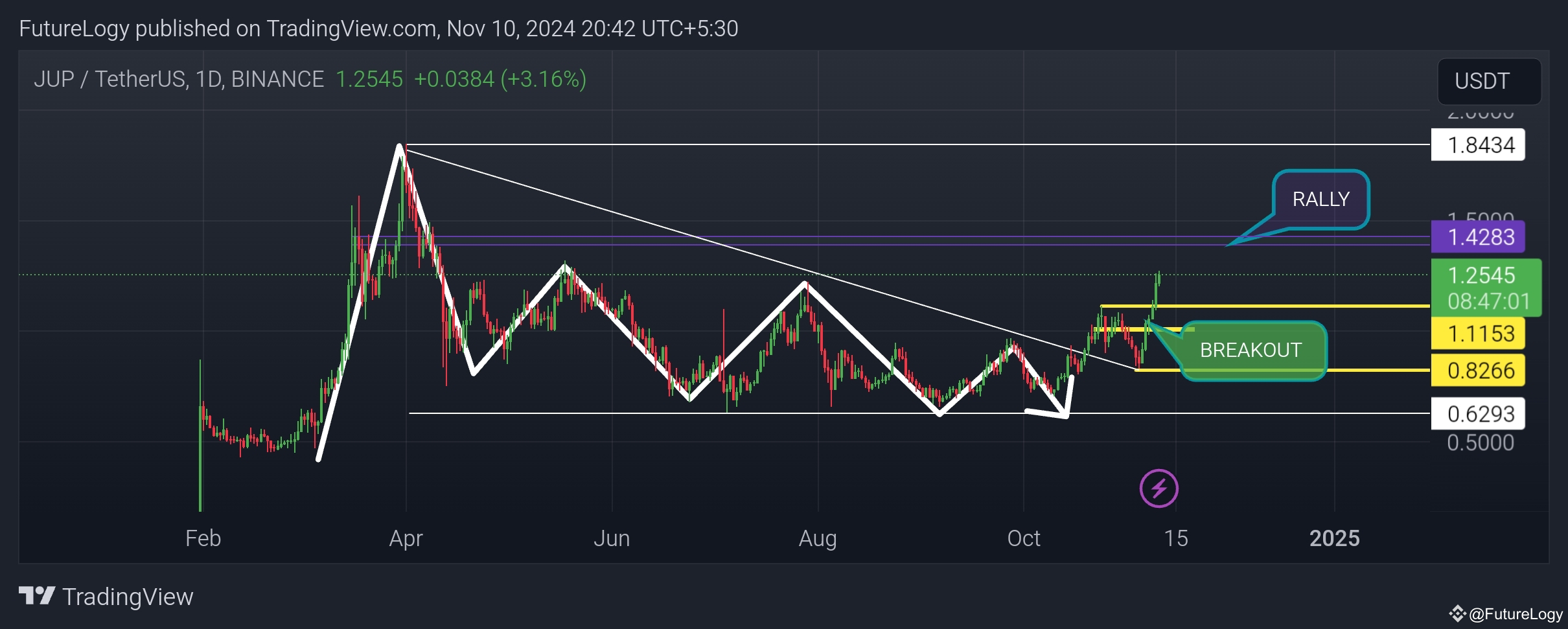Screen dimensions: 1568x629
Task: Open the 1D timeframe selector
Action: click(x=211, y=79)
